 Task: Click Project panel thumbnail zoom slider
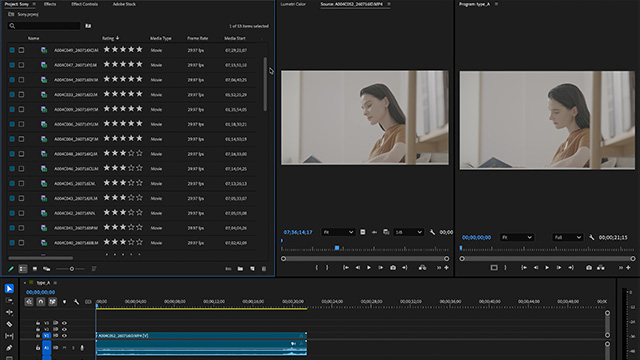click(71, 269)
